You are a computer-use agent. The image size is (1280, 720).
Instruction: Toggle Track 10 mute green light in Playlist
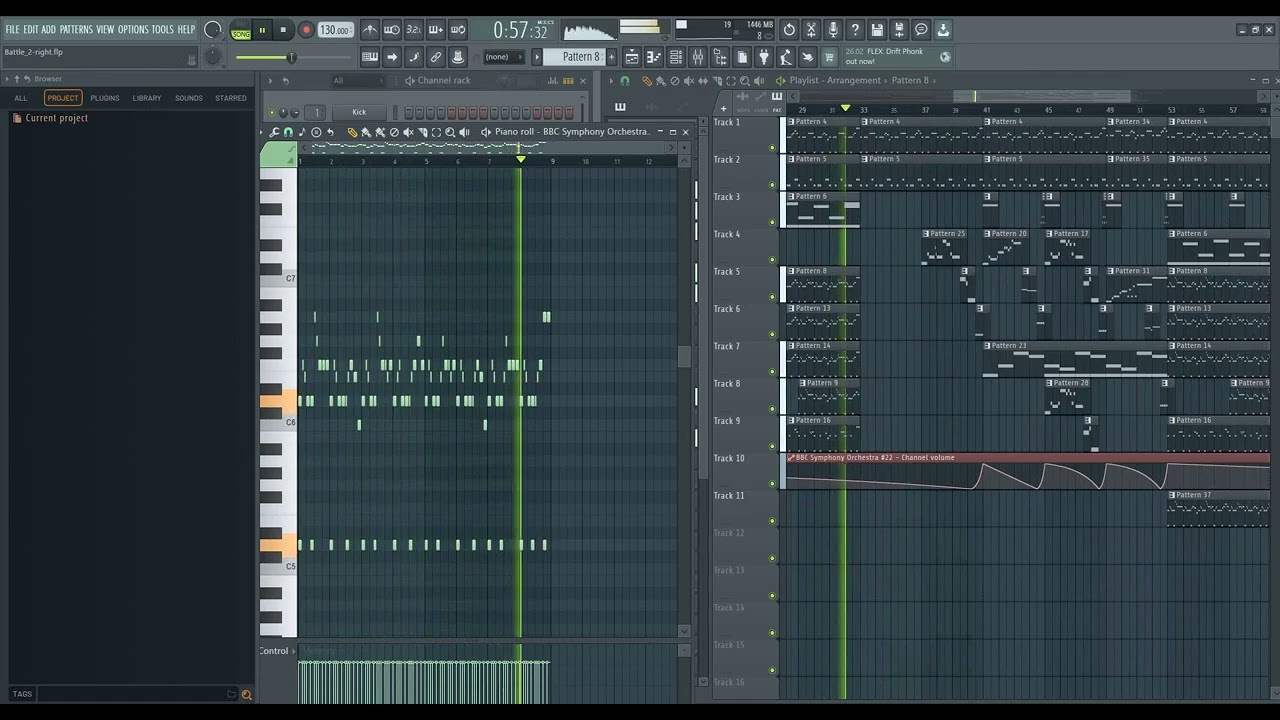click(x=772, y=484)
